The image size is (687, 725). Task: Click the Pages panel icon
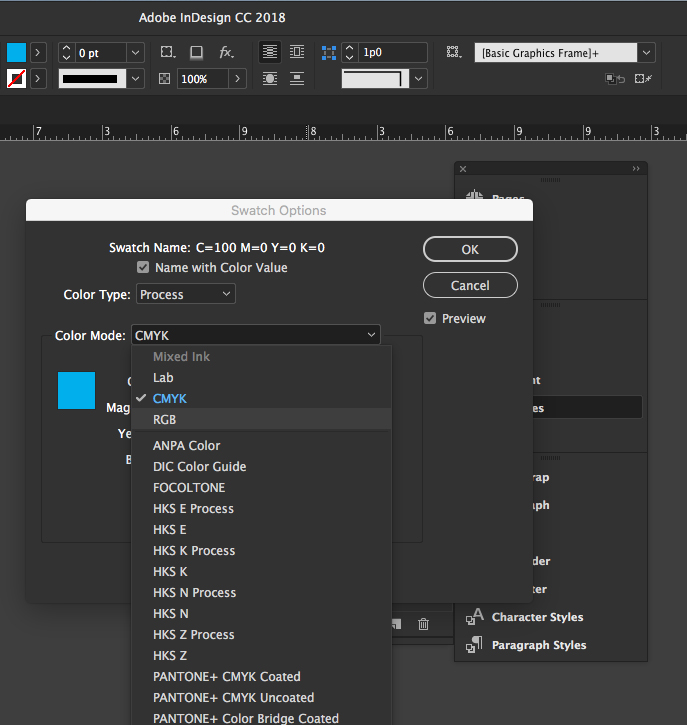point(475,197)
